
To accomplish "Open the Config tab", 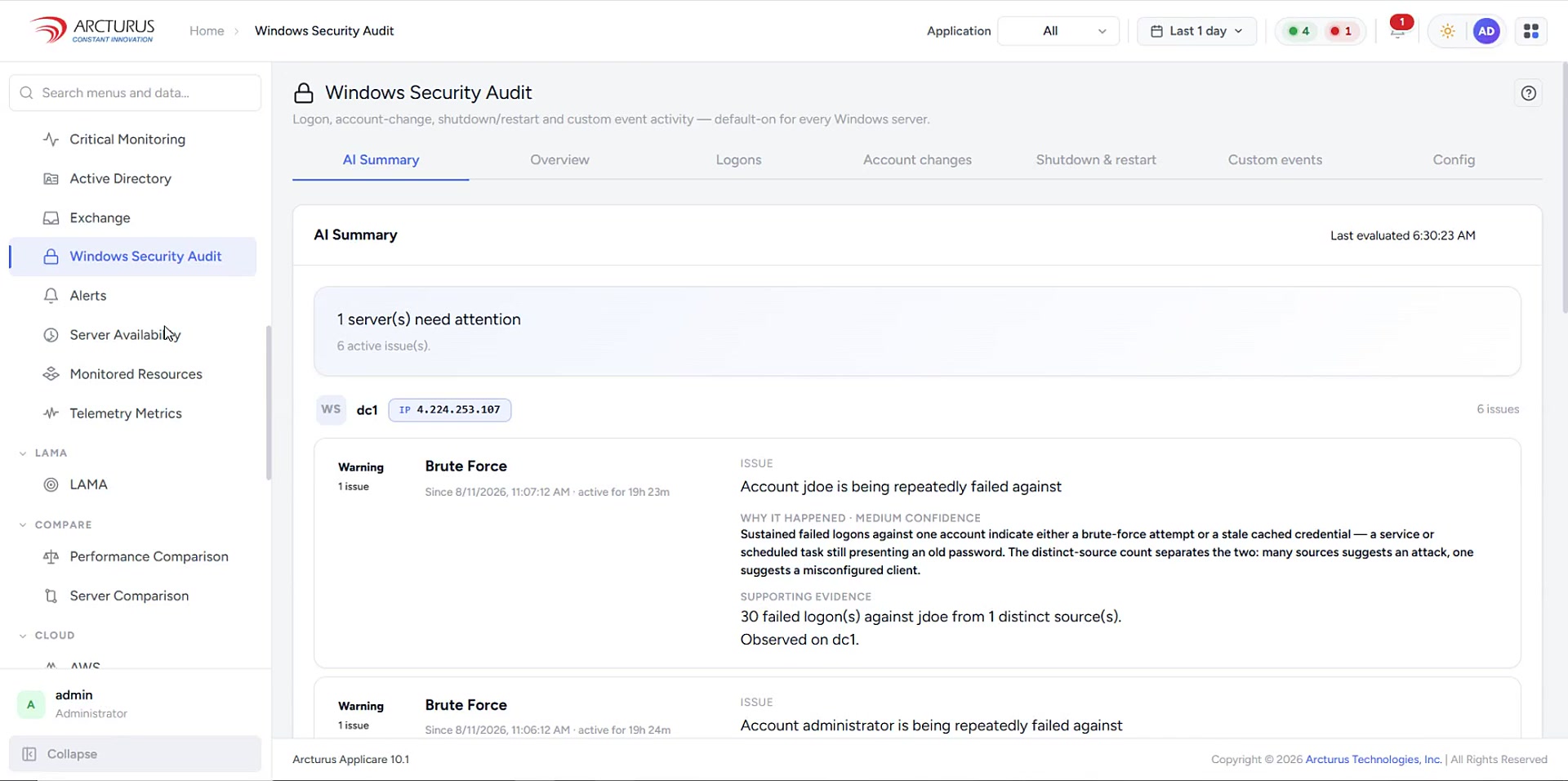I will (x=1454, y=160).
